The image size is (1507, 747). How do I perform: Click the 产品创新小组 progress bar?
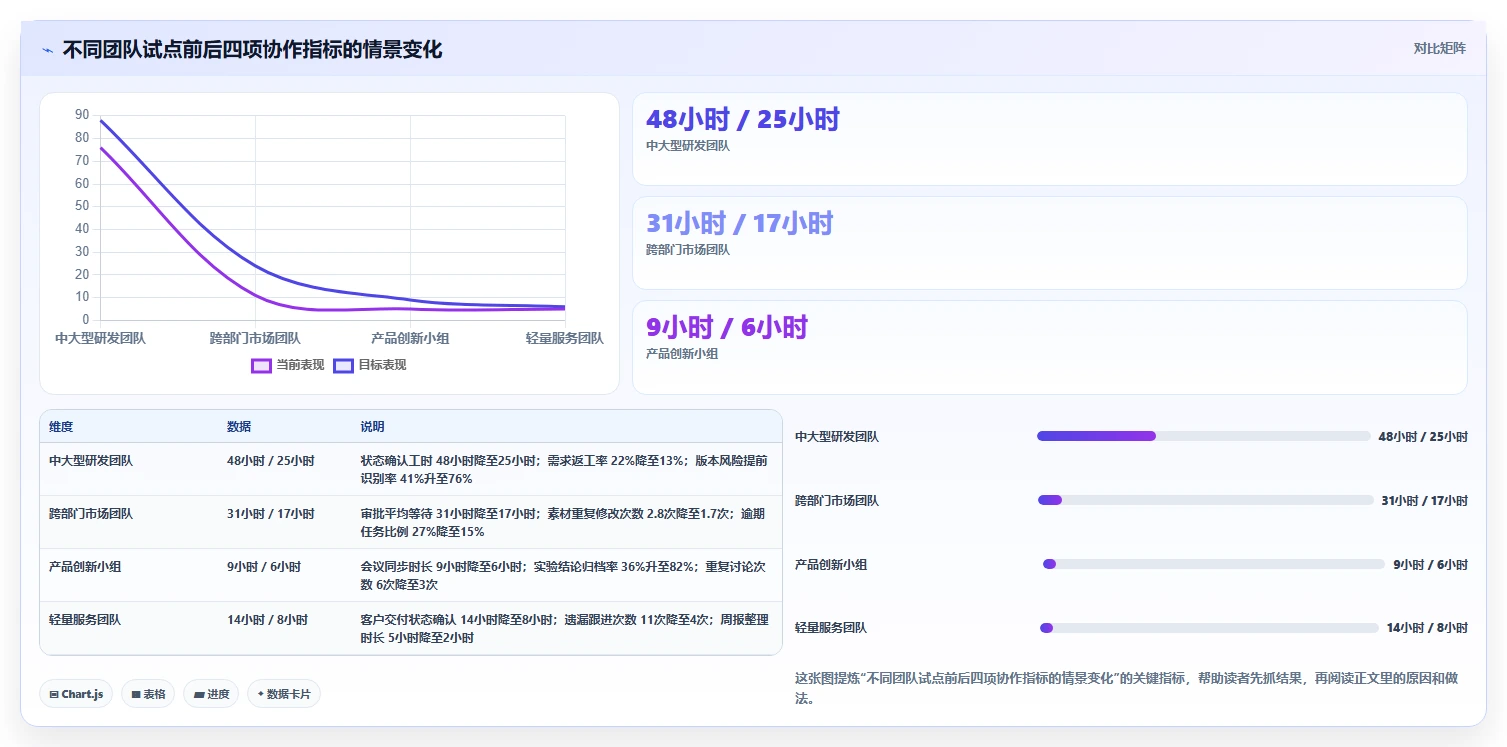click(1213, 564)
